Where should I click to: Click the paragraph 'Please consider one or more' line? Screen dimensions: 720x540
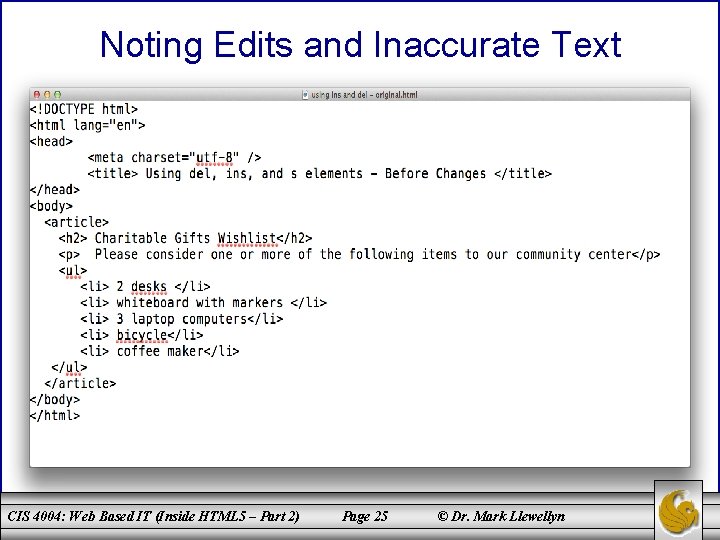[x=360, y=254]
